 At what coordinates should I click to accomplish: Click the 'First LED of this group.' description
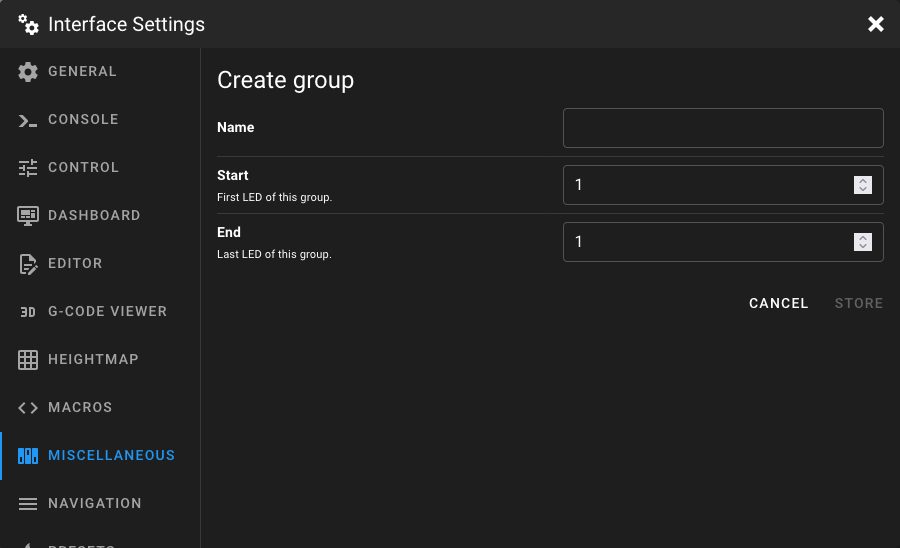click(274, 197)
